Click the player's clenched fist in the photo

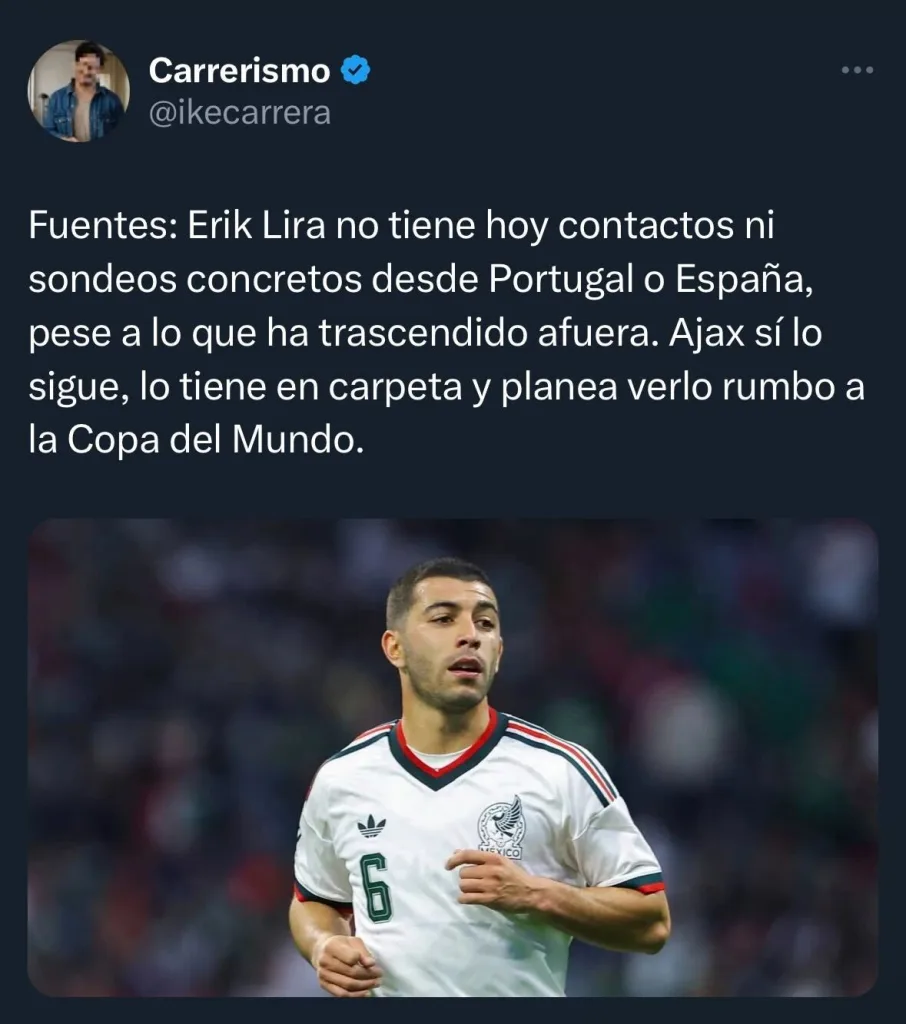click(345, 964)
